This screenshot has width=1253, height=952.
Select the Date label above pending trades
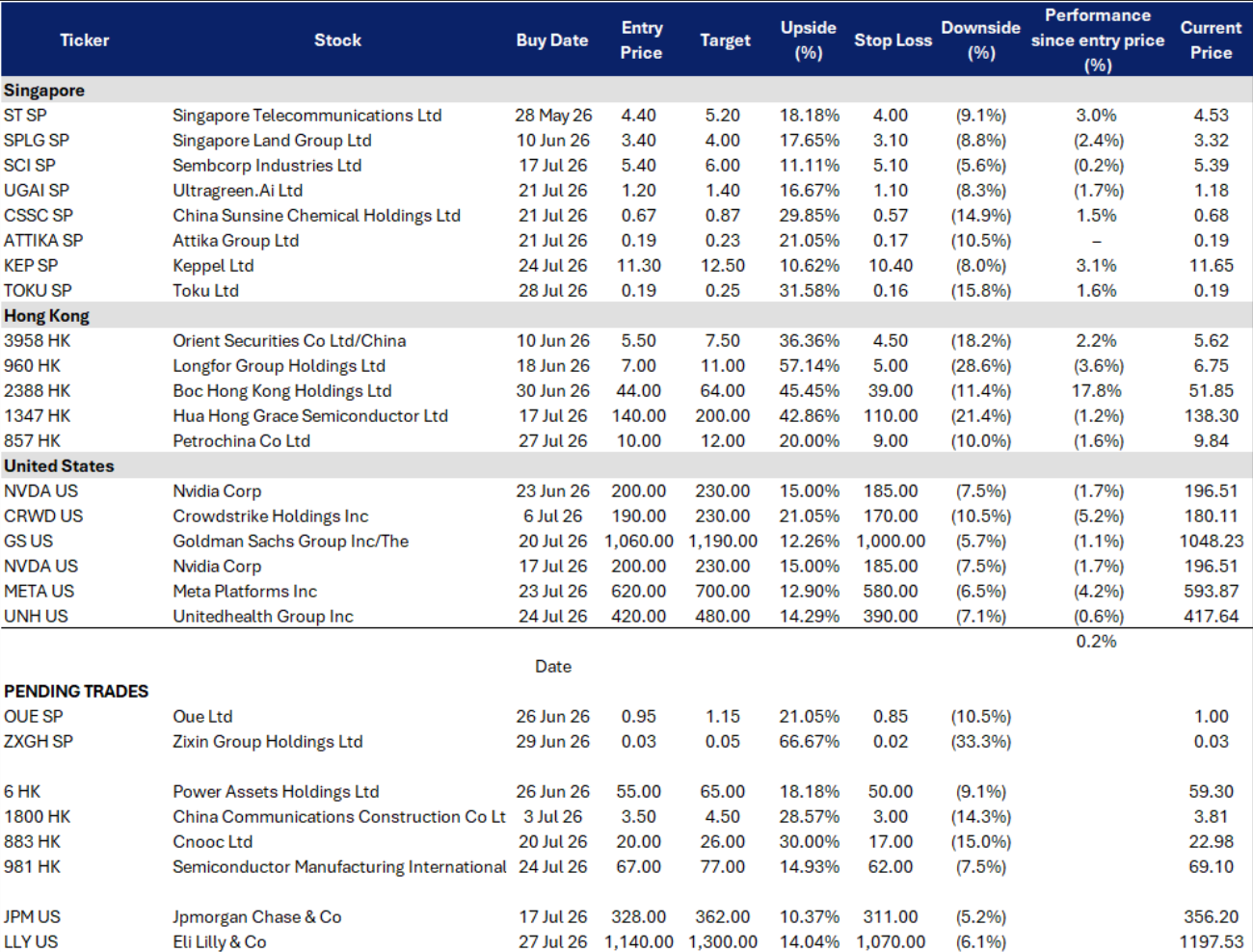(x=552, y=667)
